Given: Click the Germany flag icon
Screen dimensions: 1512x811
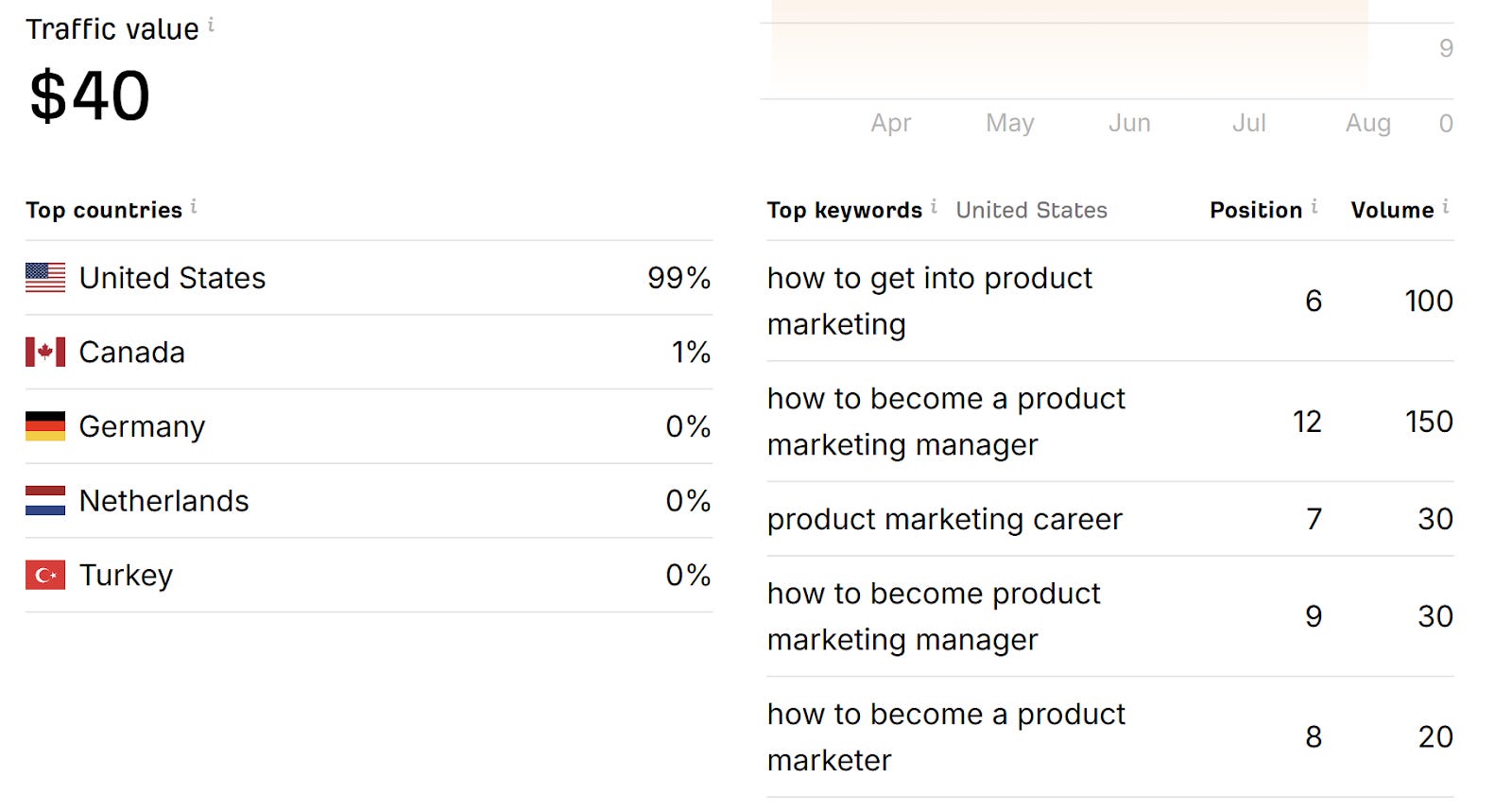Looking at the screenshot, I should (45, 426).
